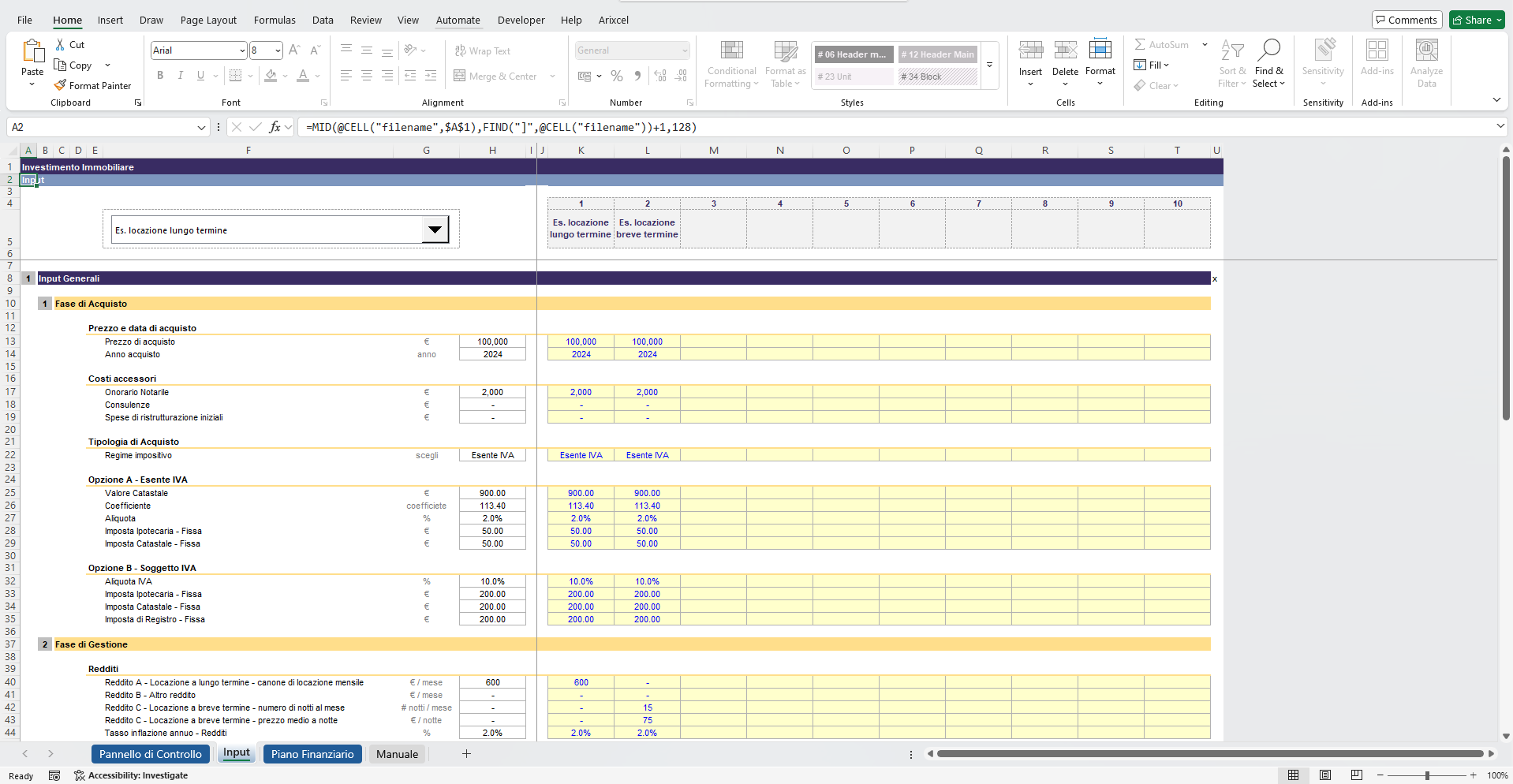This screenshot has height=784, width=1513.
Task: Click the fill color bucket
Action: pyautogui.click(x=271, y=76)
